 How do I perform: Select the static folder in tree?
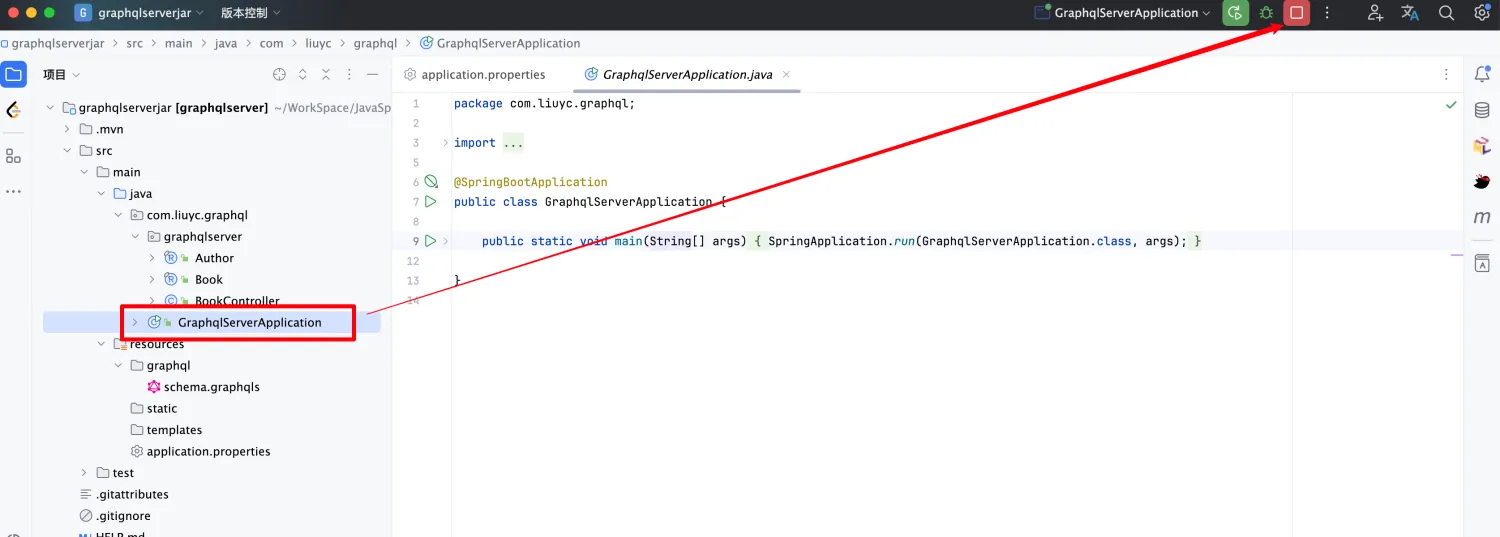[162, 408]
